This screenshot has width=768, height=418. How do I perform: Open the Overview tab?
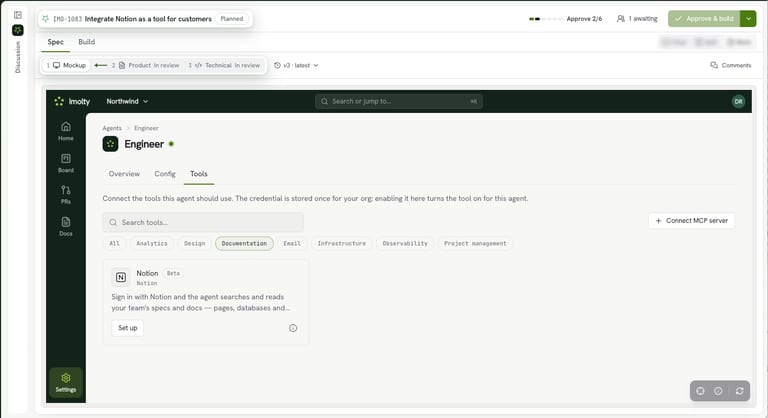coord(124,174)
